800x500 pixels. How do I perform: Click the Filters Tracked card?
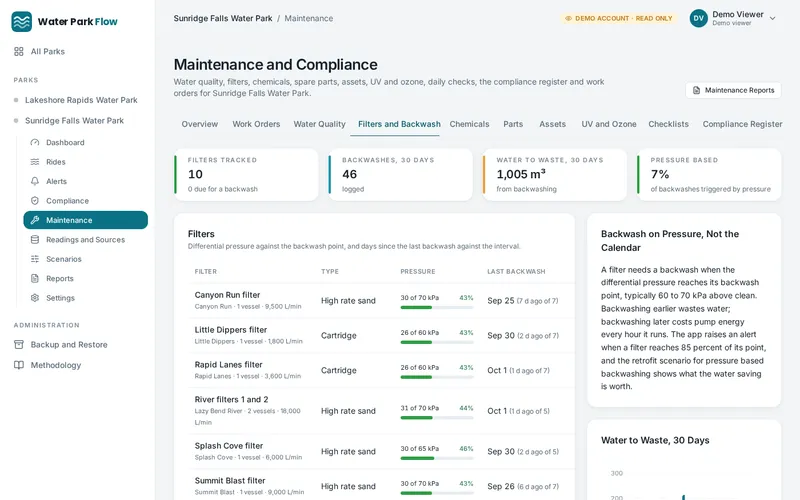pos(246,174)
